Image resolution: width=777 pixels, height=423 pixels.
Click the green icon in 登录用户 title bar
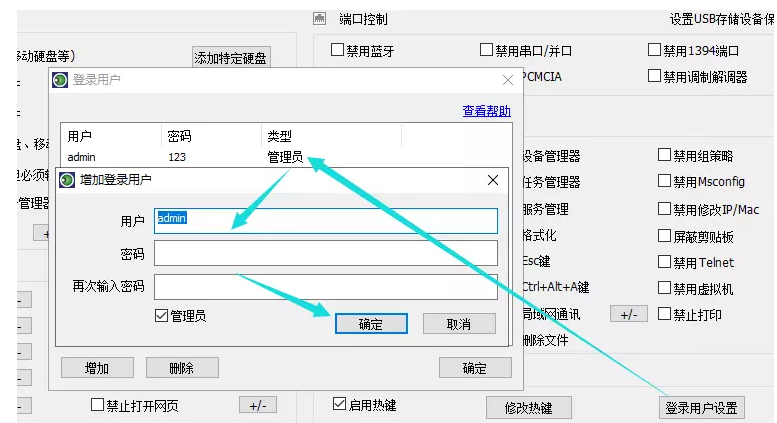pyautogui.click(x=60, y=80)
